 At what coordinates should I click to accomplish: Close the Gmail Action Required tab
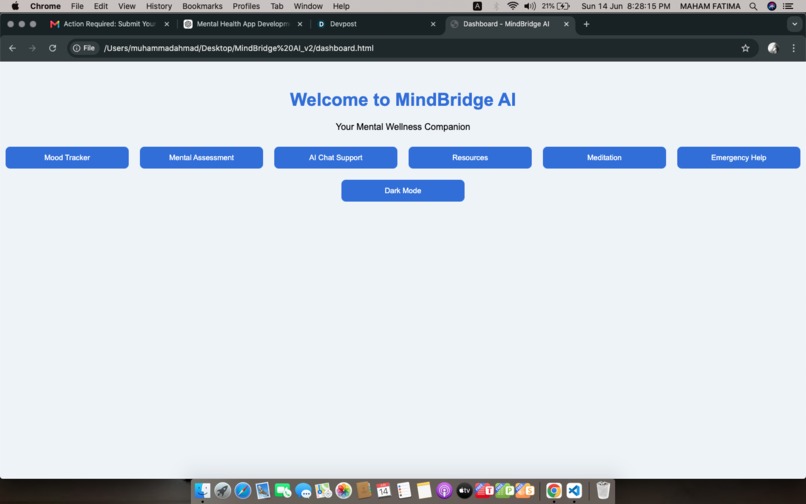pyautogui.click(x=167, y=24)
